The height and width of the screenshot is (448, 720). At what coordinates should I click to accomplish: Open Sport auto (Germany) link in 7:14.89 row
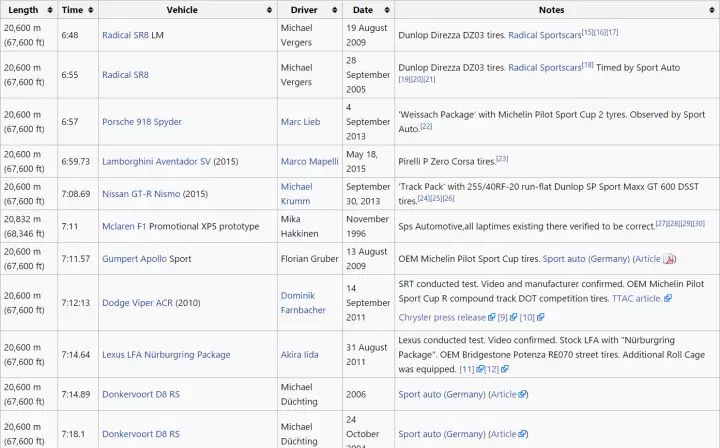click(442, 394)
